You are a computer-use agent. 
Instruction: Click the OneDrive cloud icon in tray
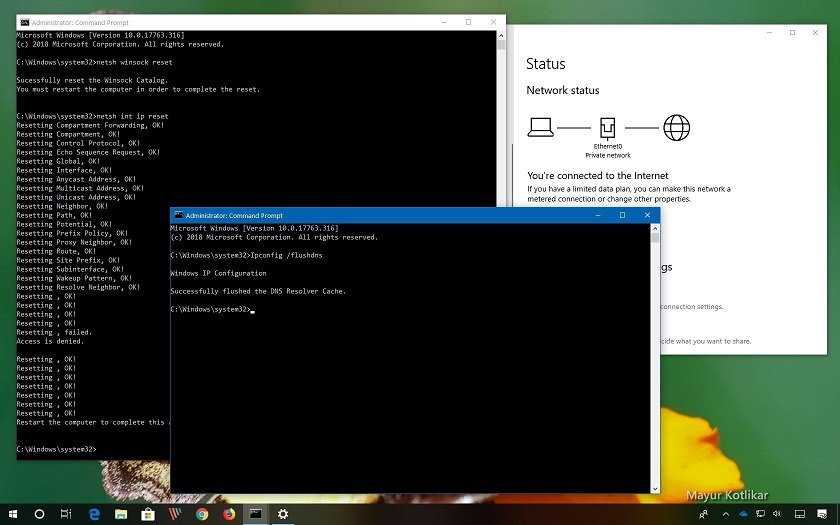[743, 514]
